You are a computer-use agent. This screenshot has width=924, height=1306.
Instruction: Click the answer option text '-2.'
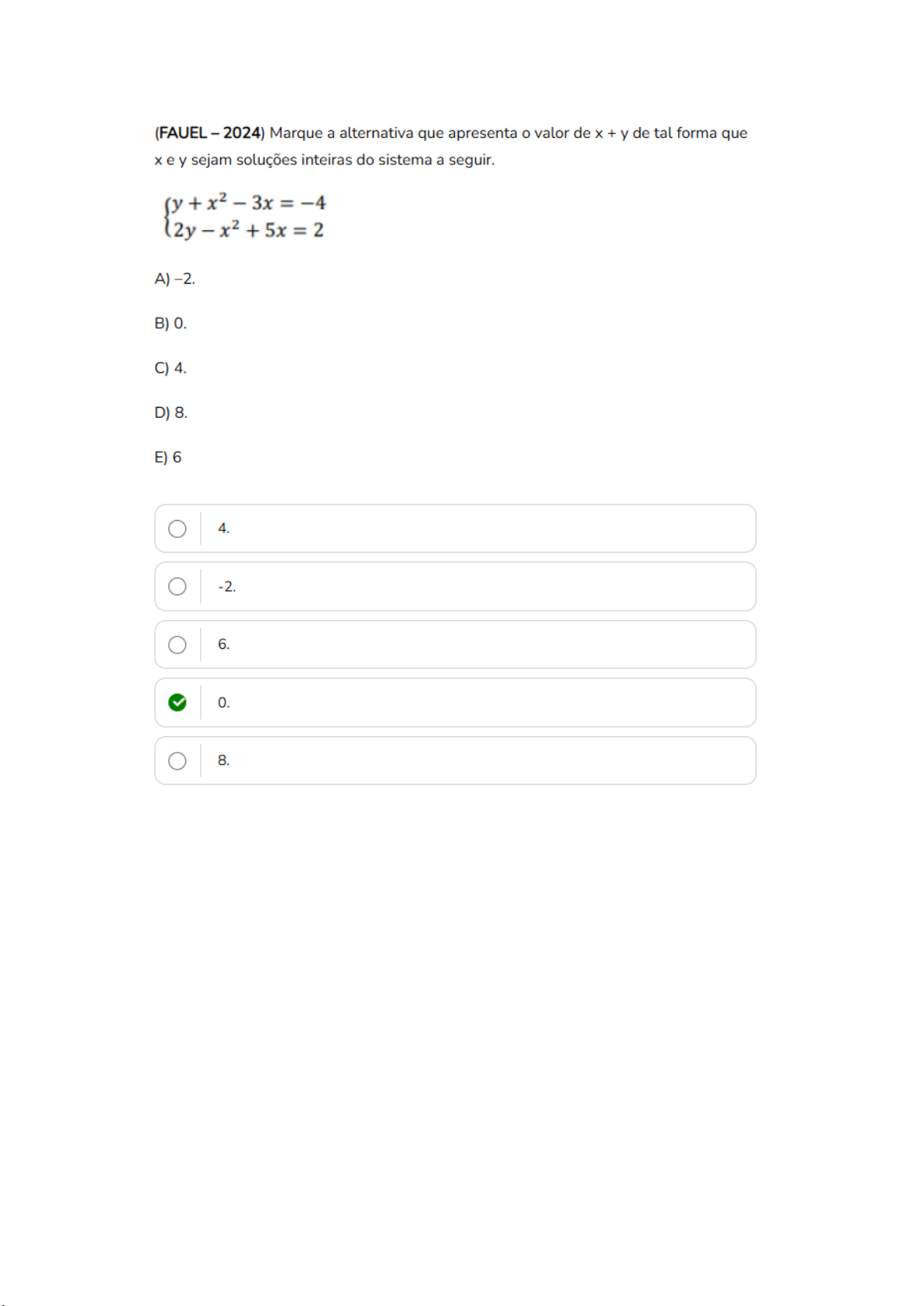pyautogui.click(x=226, y=587)
